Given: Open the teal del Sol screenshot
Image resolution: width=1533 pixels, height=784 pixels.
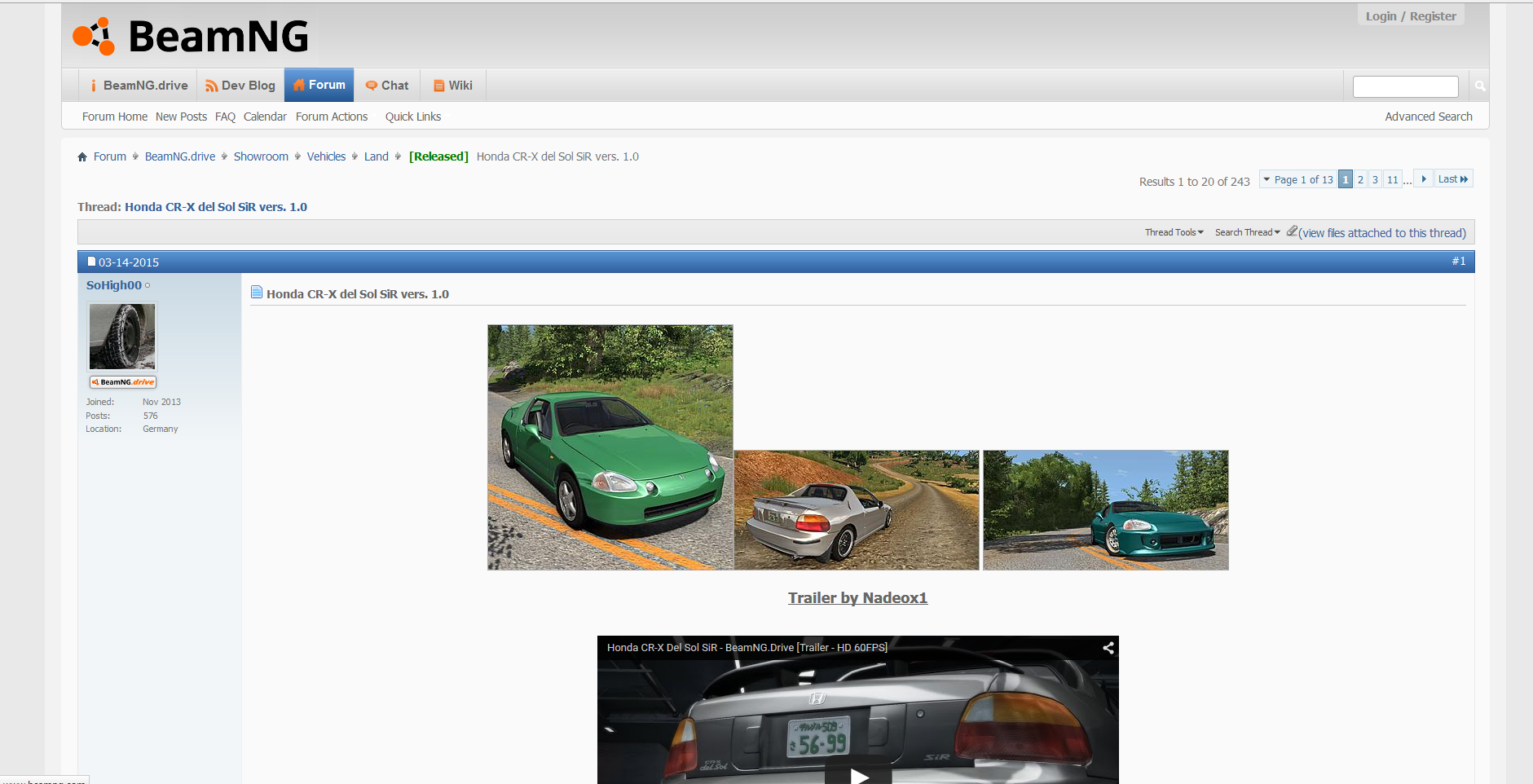Looking at the screenshot, I should coord(1106,510).
